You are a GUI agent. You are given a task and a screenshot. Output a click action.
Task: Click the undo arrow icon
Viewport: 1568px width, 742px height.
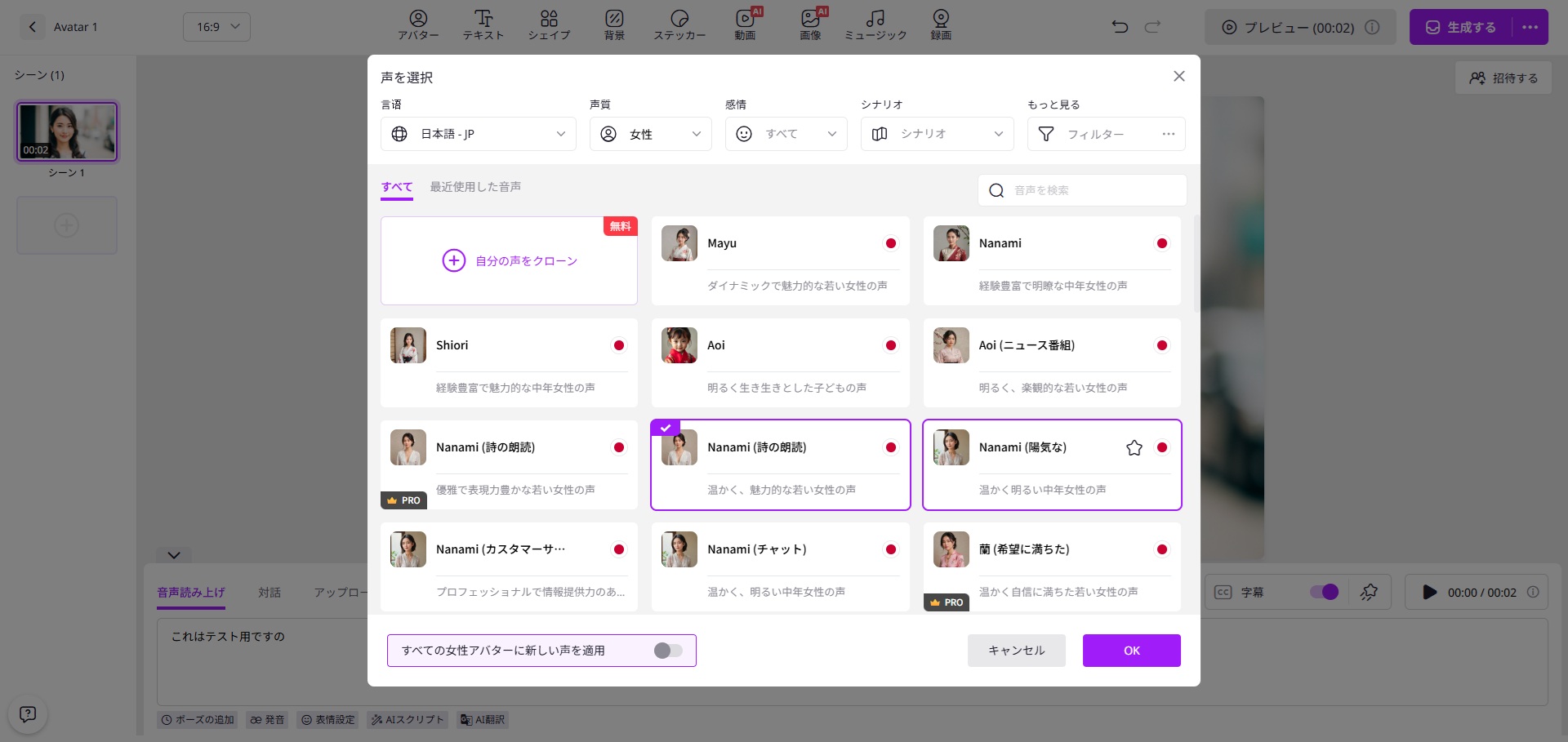1120,27
